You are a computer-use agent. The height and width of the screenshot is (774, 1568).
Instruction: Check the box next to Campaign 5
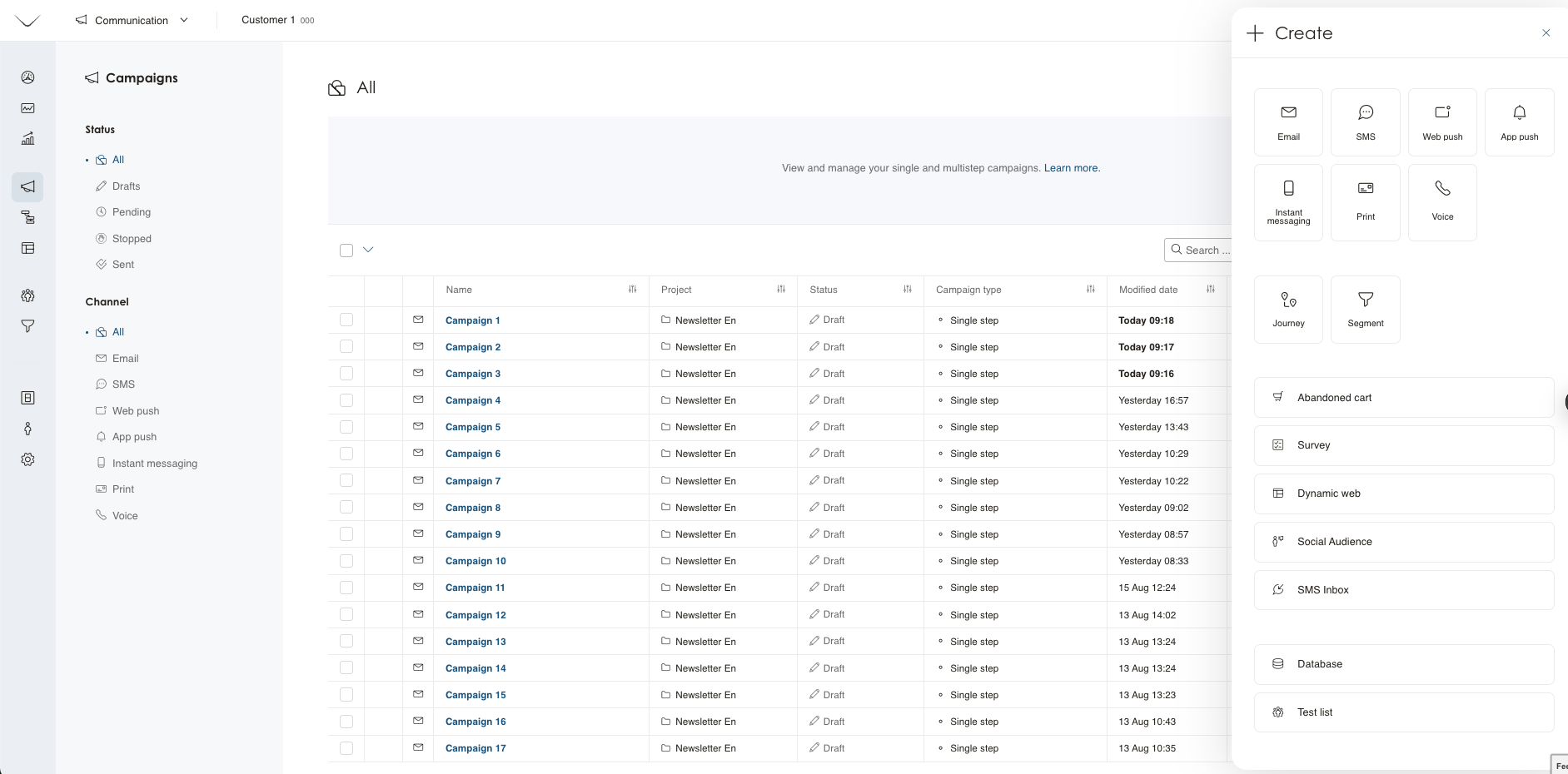pyautogui.click(x=346, y=427)
